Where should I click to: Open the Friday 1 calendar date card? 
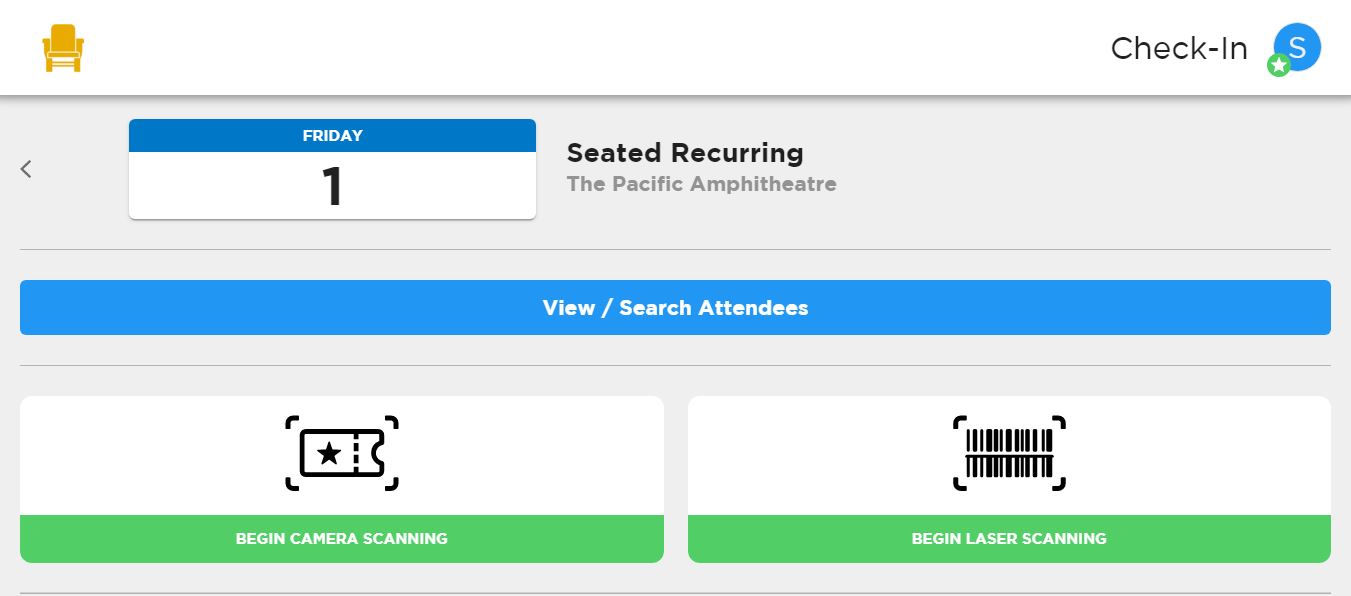332,169
